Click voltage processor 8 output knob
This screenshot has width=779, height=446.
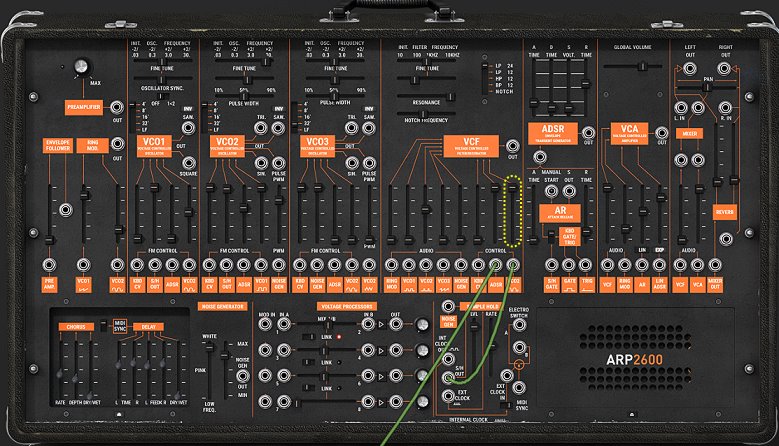[422, 401]
